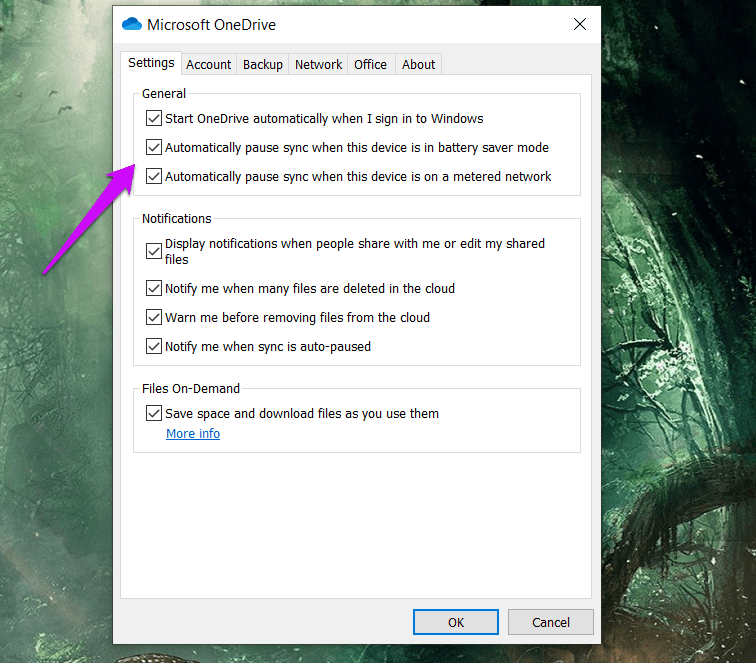Click the Notifications group heading
The width and height of the screenshot is (756, 663).
coord(176,218)
